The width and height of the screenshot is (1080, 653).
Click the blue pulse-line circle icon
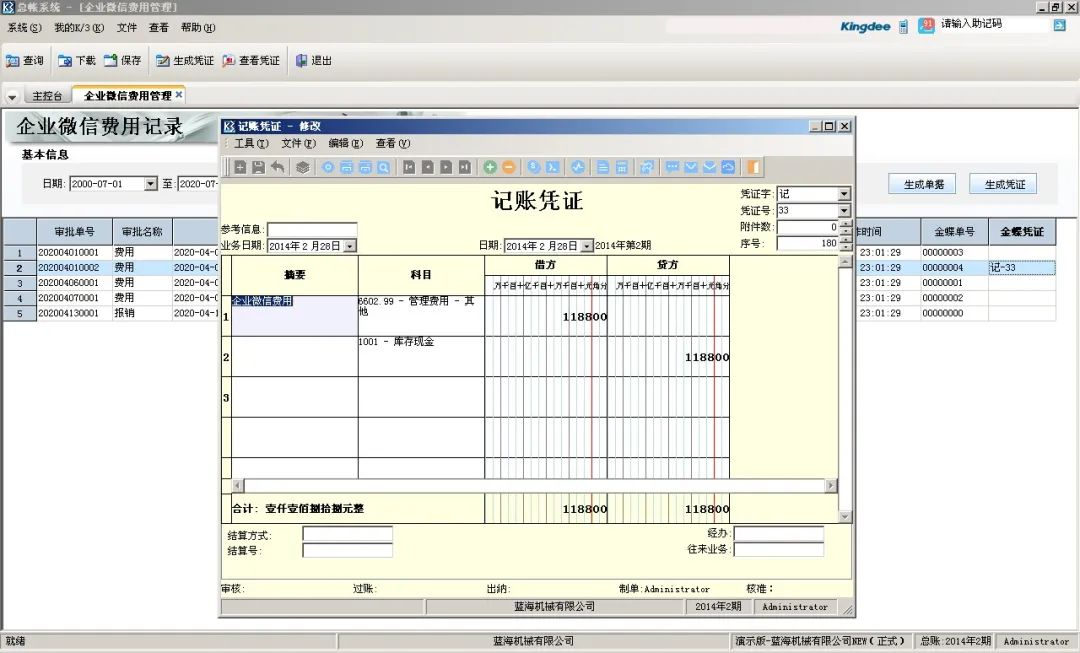click(578, 167)
